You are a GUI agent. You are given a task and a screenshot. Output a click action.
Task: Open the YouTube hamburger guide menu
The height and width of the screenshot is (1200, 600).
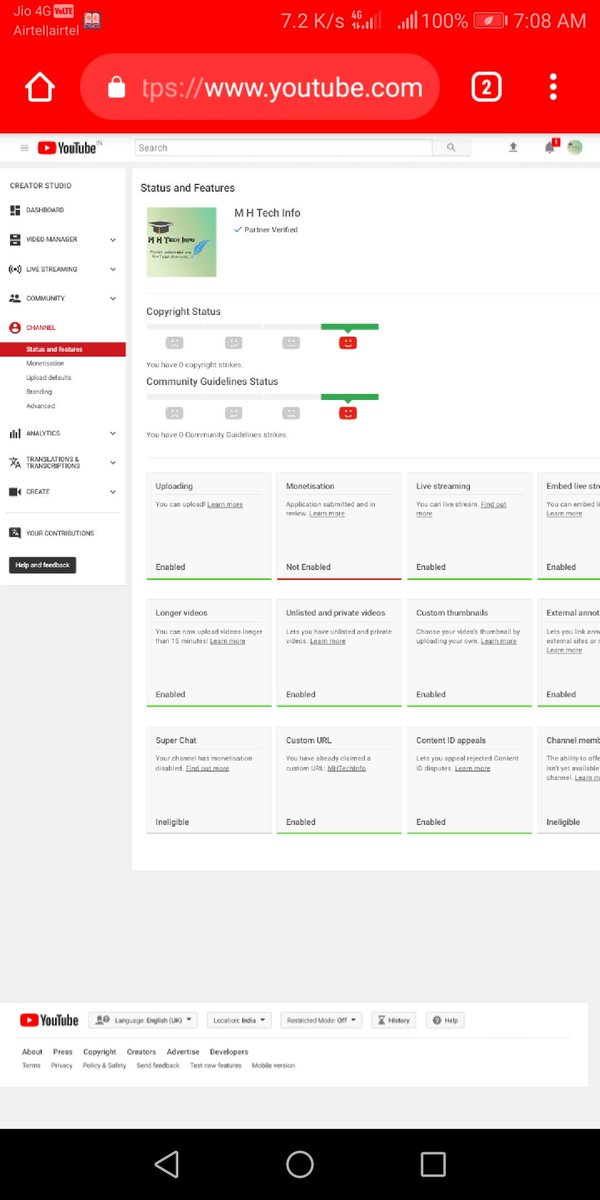point(24,148)
